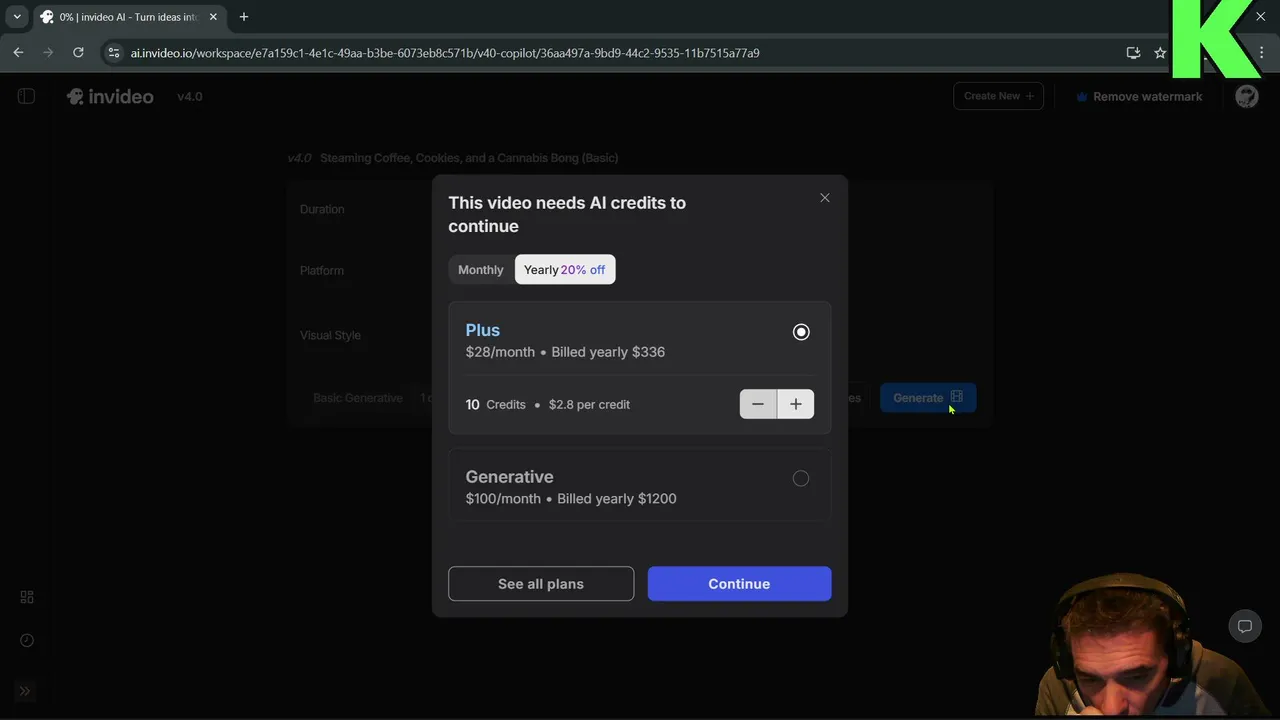Toggle the sidebar panel icon

tap(26, 96)
